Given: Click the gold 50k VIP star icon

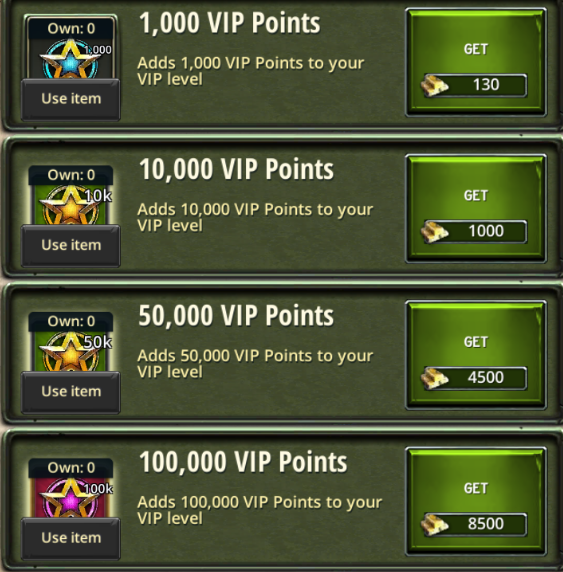Looking at the screenshot, I should pyautogui.click(x=70, y=351).
